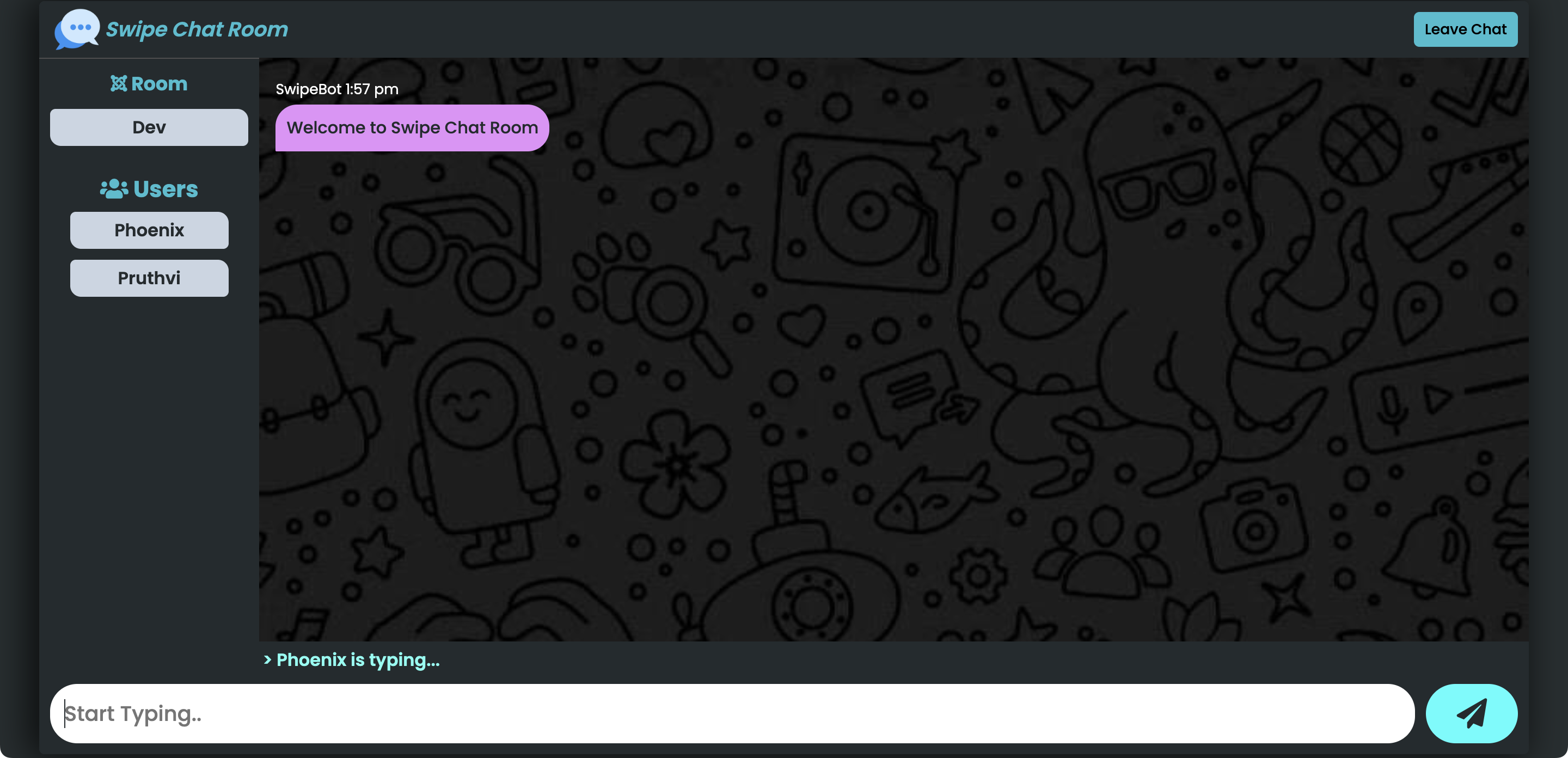The image size is (1568, 758).
Task: Select user Pruthvi in Users list
Action: click(149, 278)
